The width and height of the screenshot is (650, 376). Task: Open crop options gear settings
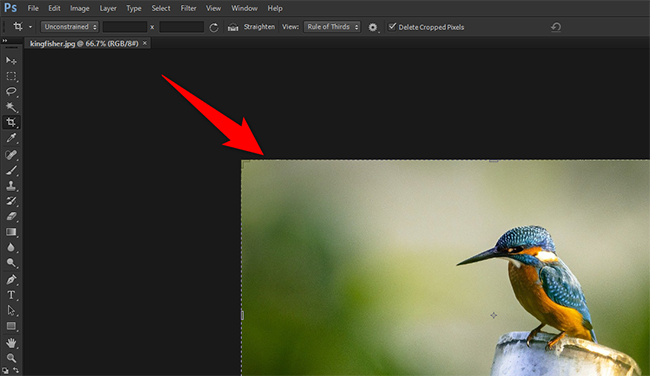[373, 27]
